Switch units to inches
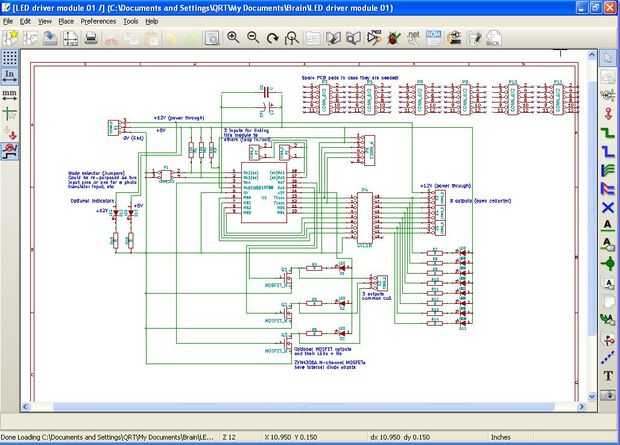The image size is (620, 445). tap(9, 76)
